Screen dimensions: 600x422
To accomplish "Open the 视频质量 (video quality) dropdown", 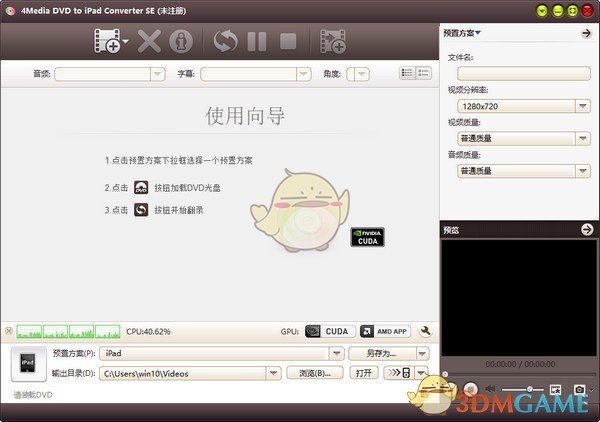I will [x=524, y=138].
